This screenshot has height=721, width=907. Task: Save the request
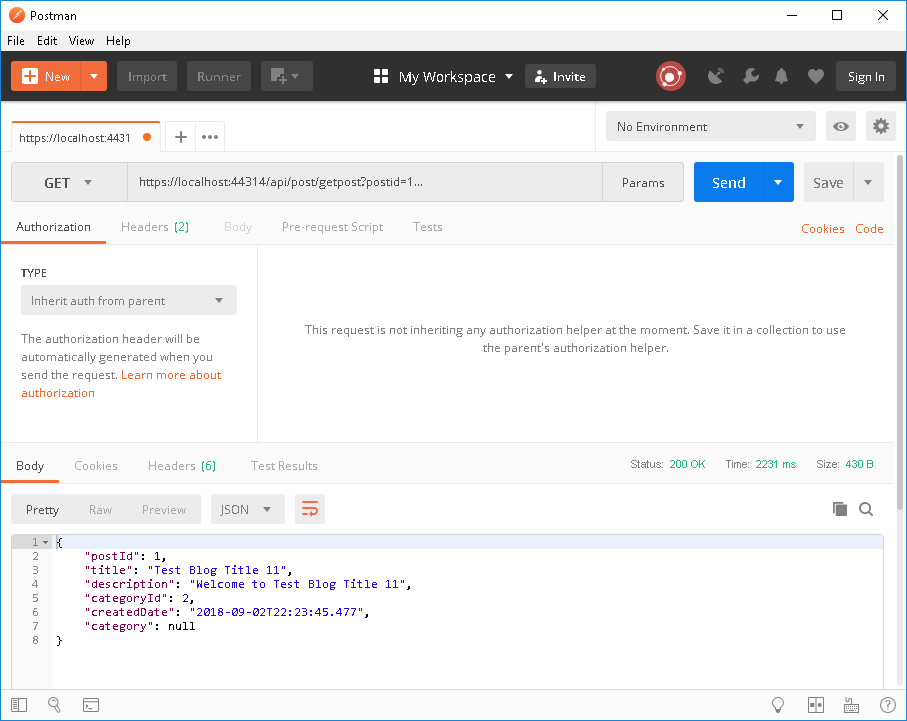[828, 182]
